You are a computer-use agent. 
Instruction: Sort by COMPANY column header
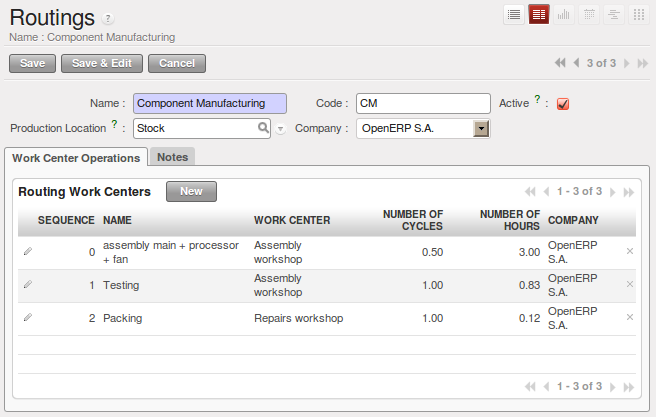click(573, 220)
